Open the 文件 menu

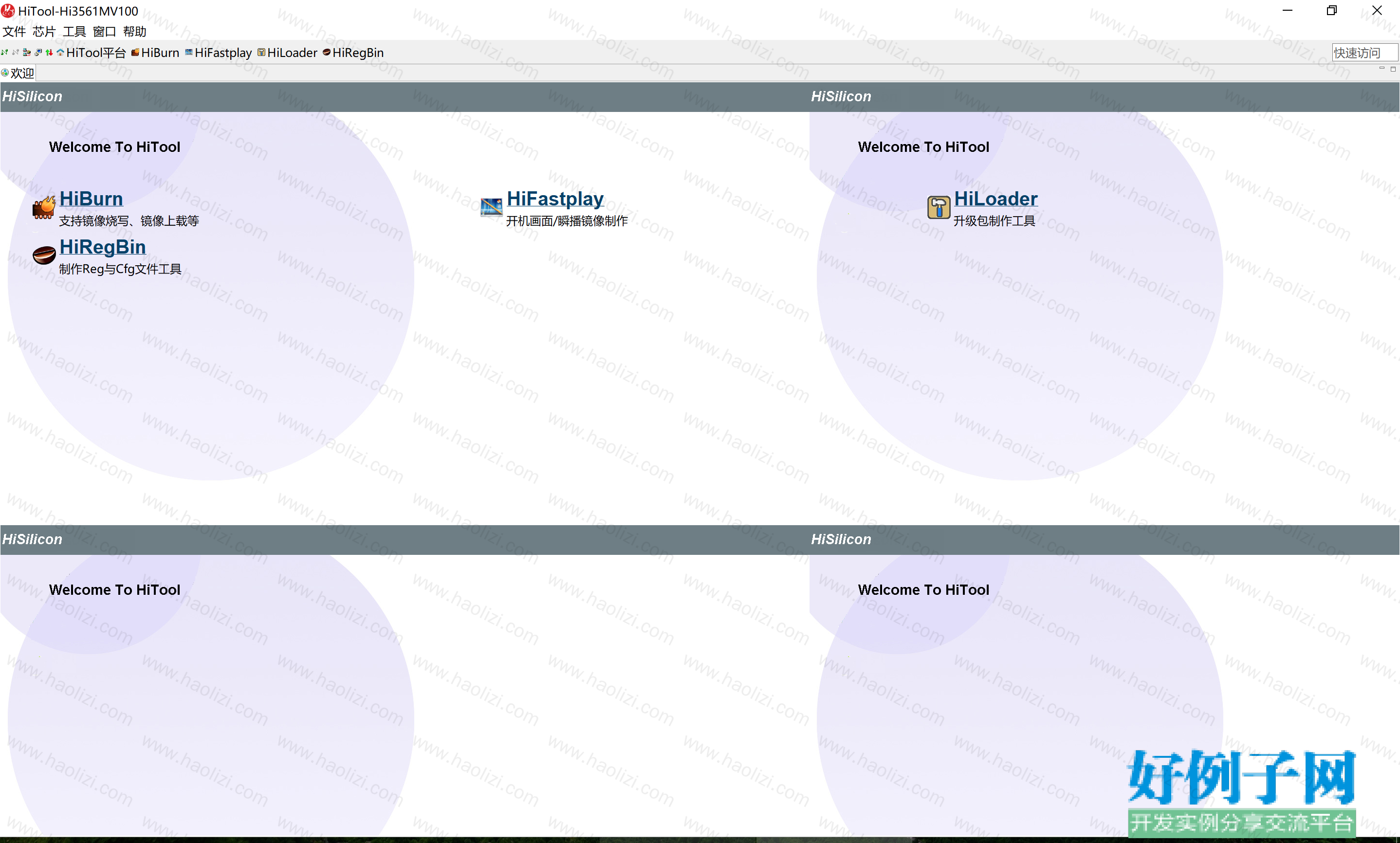[14, 32]
